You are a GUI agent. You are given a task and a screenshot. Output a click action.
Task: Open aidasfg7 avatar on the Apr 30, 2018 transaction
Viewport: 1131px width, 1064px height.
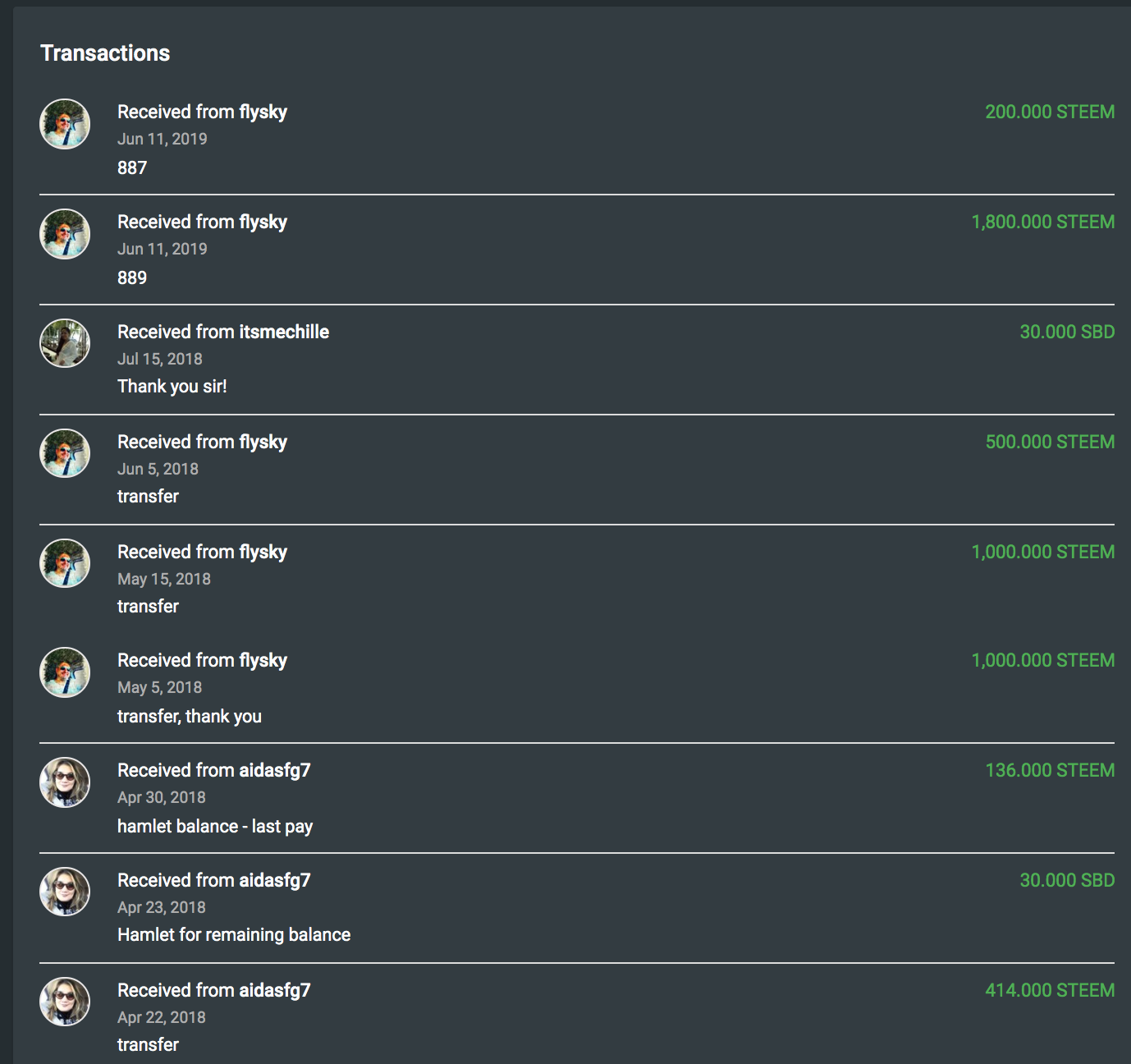coord(65,782)
